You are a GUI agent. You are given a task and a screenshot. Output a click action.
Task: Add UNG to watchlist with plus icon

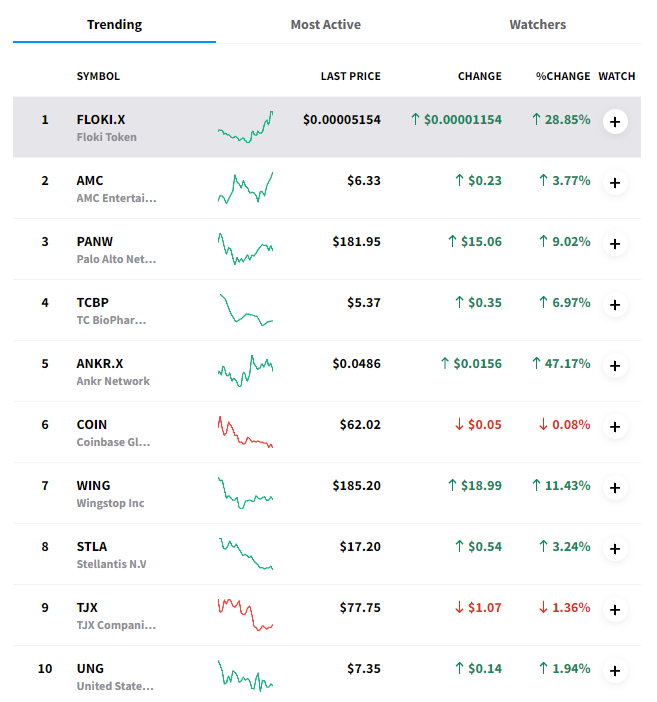tap(615, 671)
